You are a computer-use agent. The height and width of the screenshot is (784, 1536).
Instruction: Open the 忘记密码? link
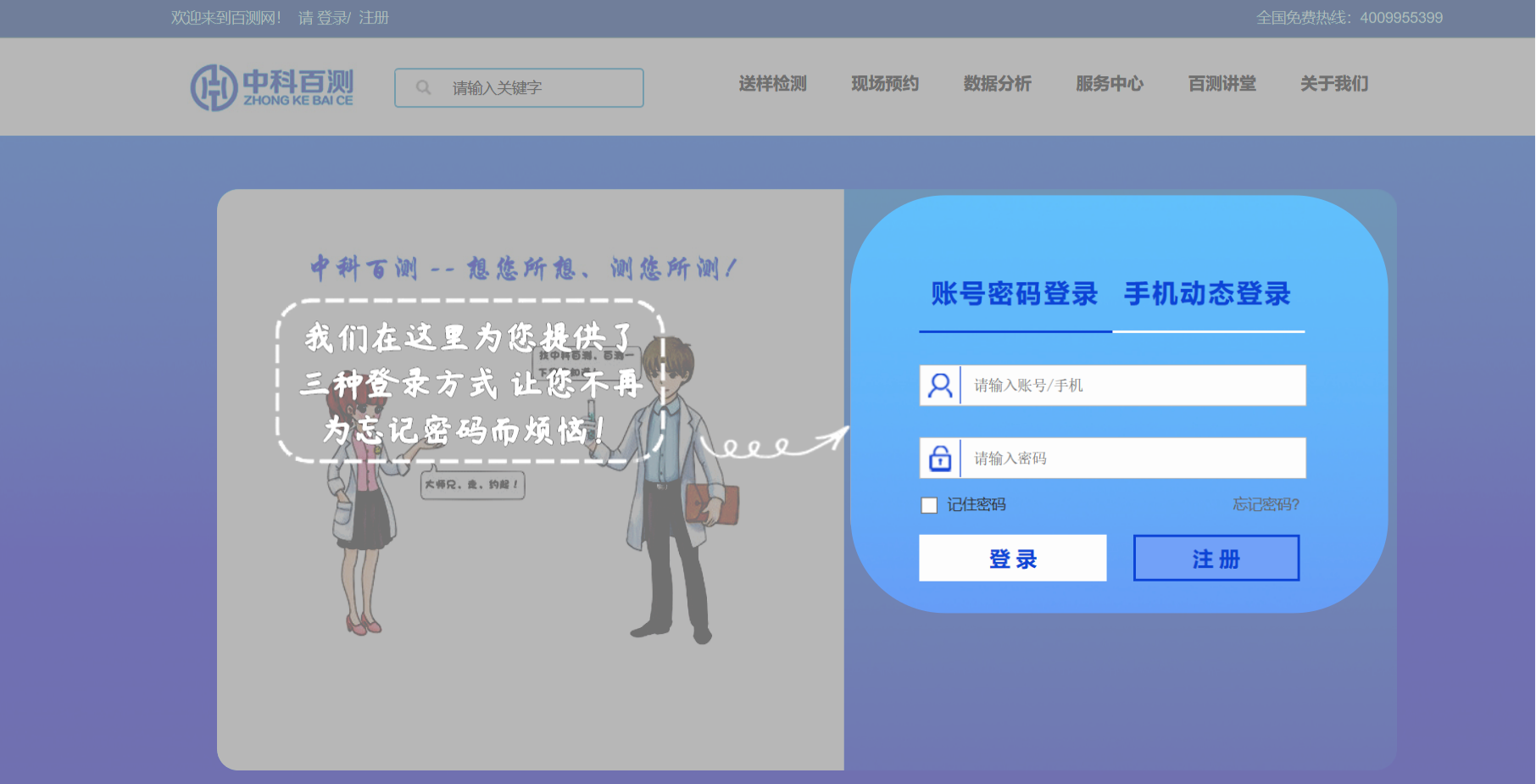point(1266,505)
